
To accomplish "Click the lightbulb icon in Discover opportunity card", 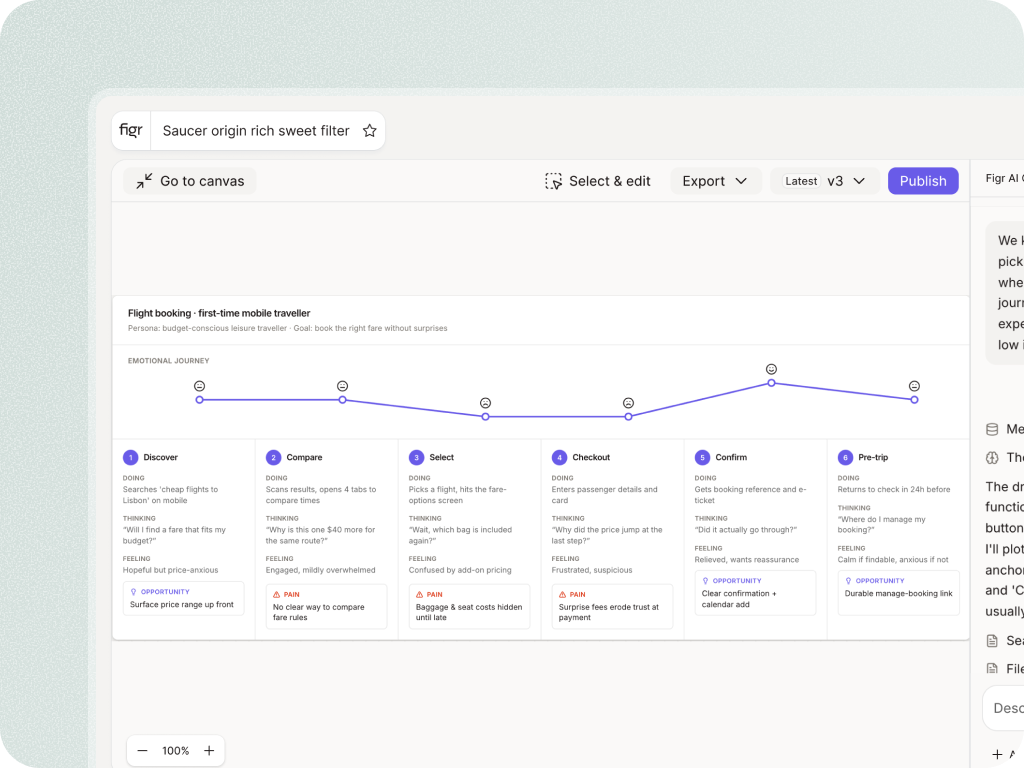I will [134, 592].
